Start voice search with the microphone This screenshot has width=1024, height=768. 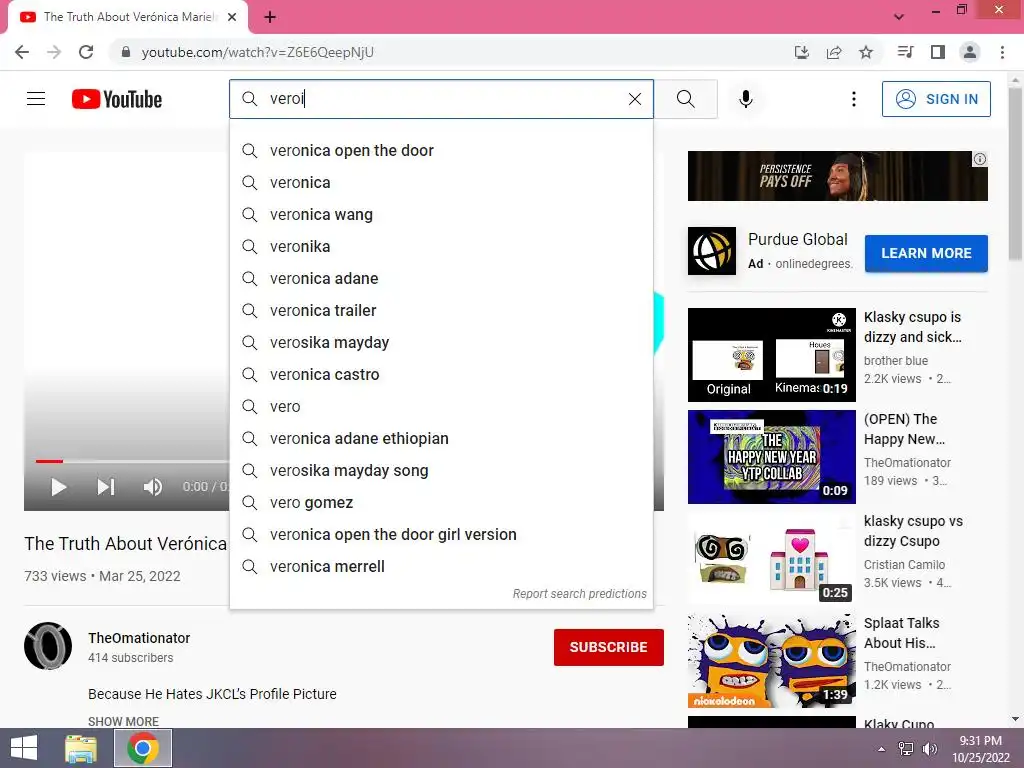coord(745,99)
